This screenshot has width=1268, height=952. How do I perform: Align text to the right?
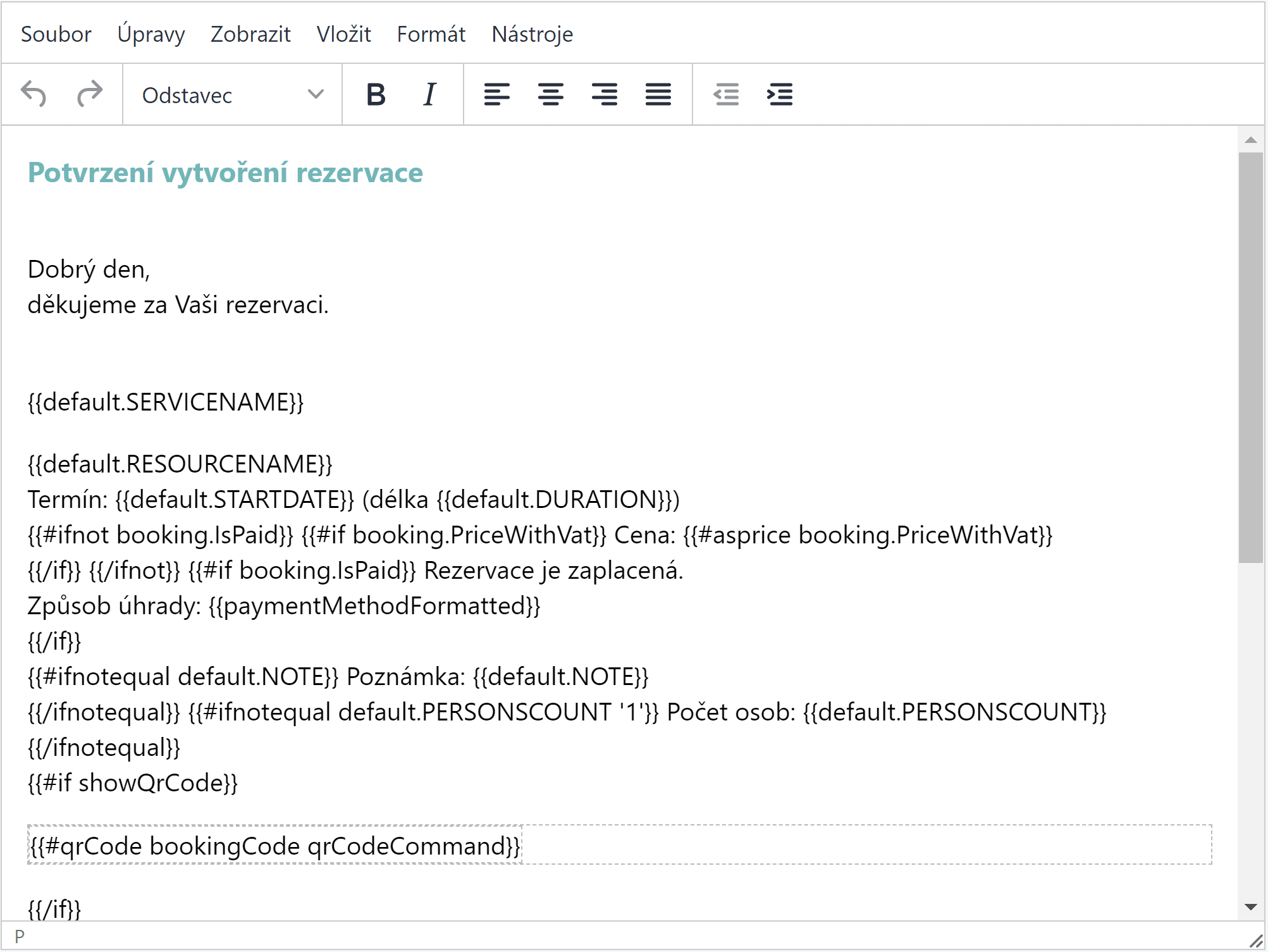(604, 95)
